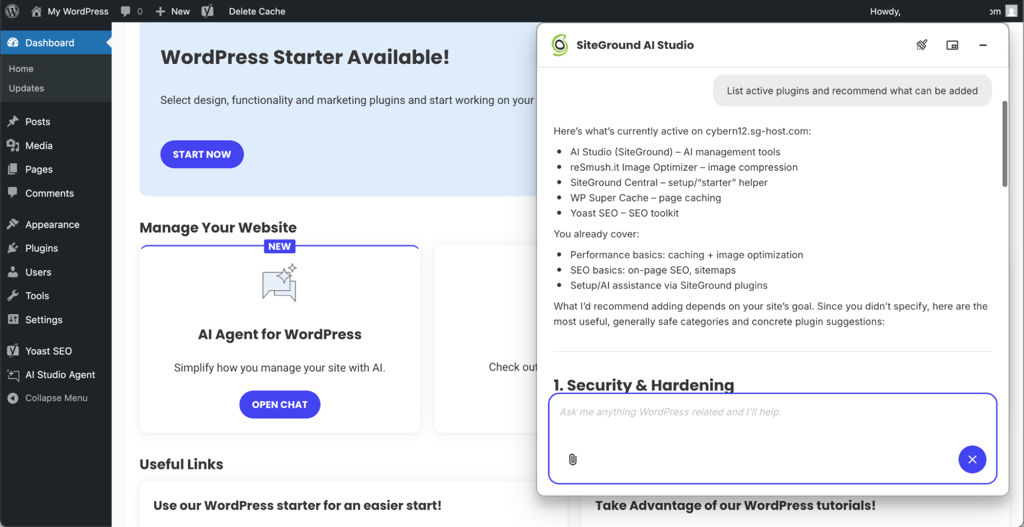
Task: Click the Appearance brush icon
Action: [x=12, y=224]
